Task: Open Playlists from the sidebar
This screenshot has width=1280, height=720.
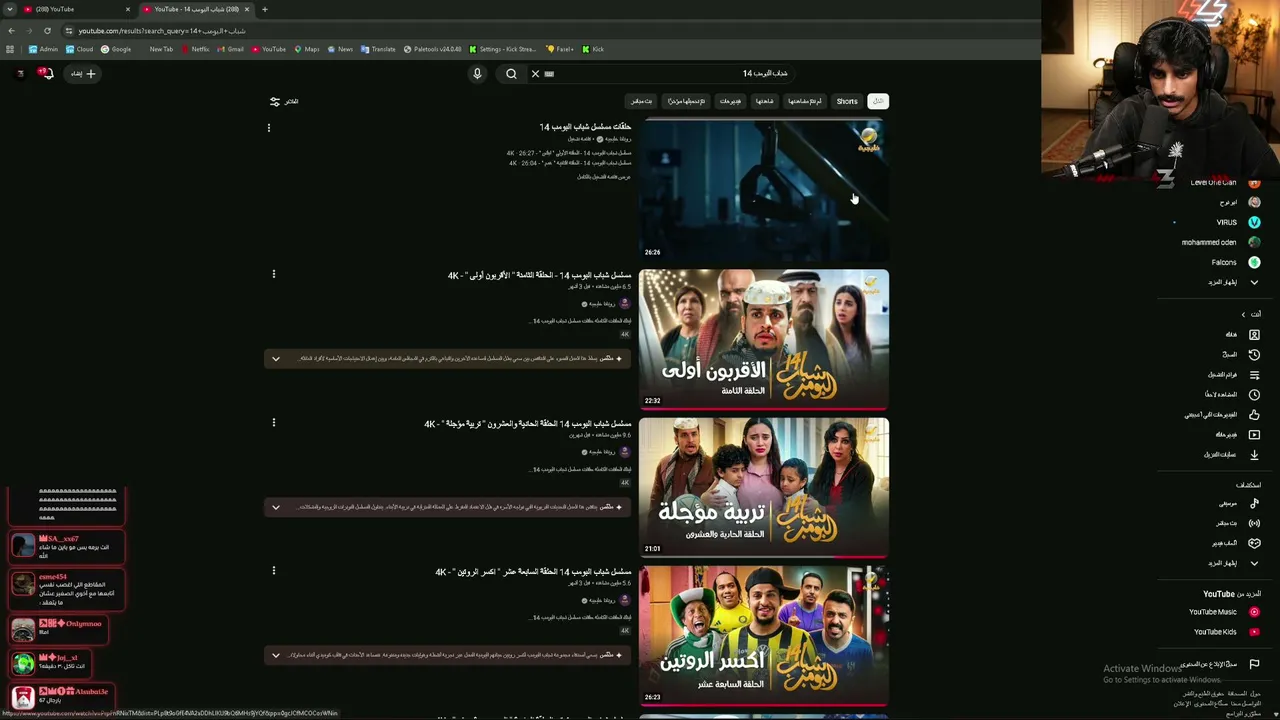Action: (1234, 374)
